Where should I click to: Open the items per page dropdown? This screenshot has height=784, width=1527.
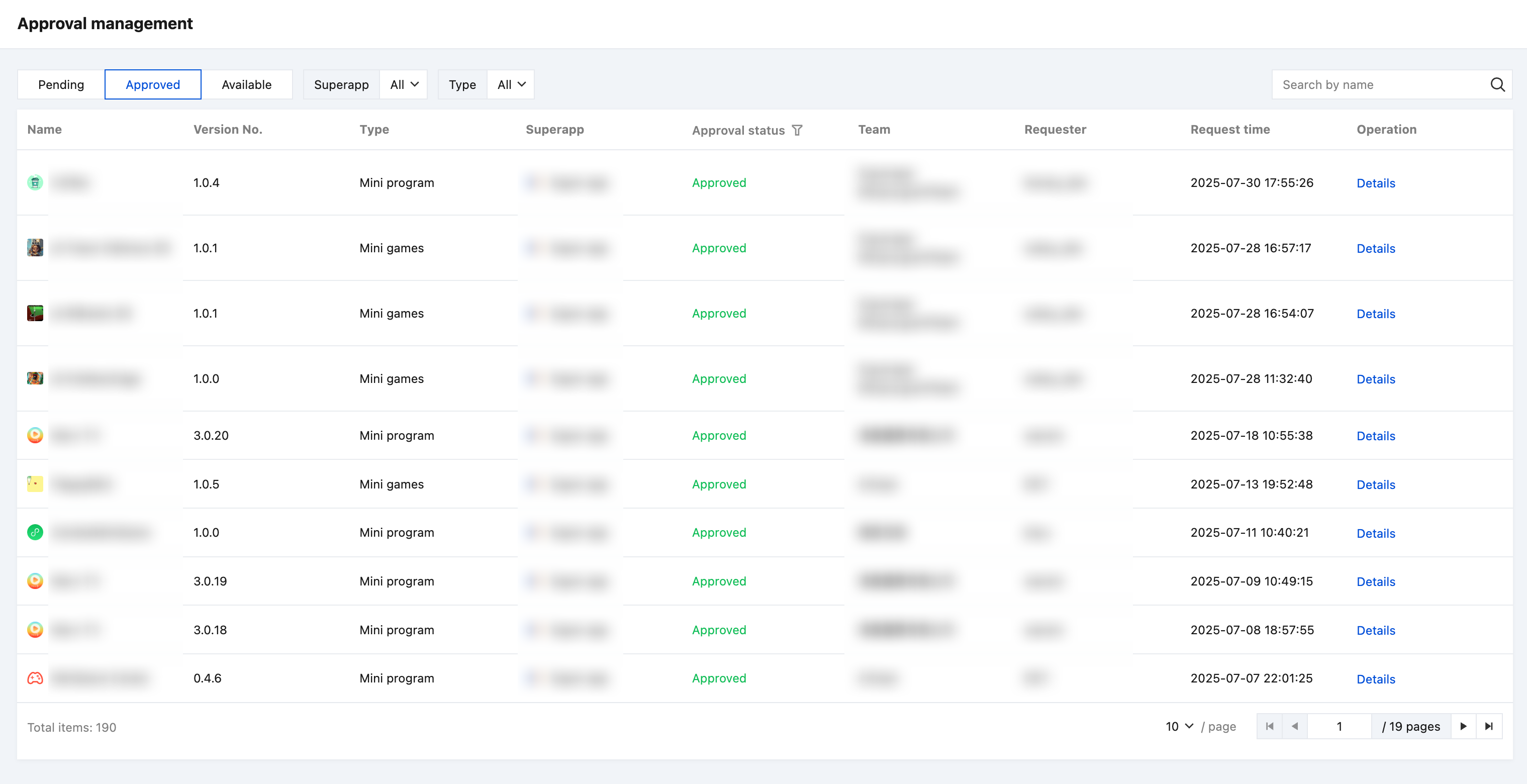point(1179,727)
